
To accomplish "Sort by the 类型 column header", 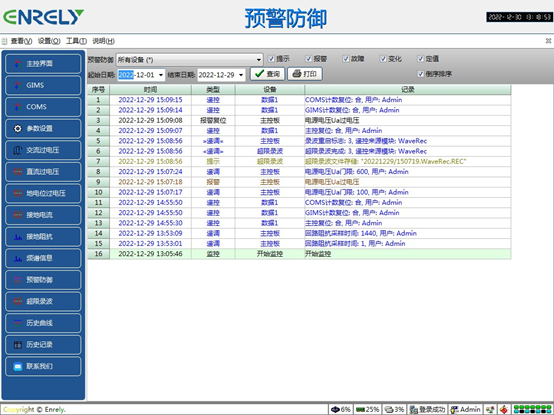I will 213,90.
